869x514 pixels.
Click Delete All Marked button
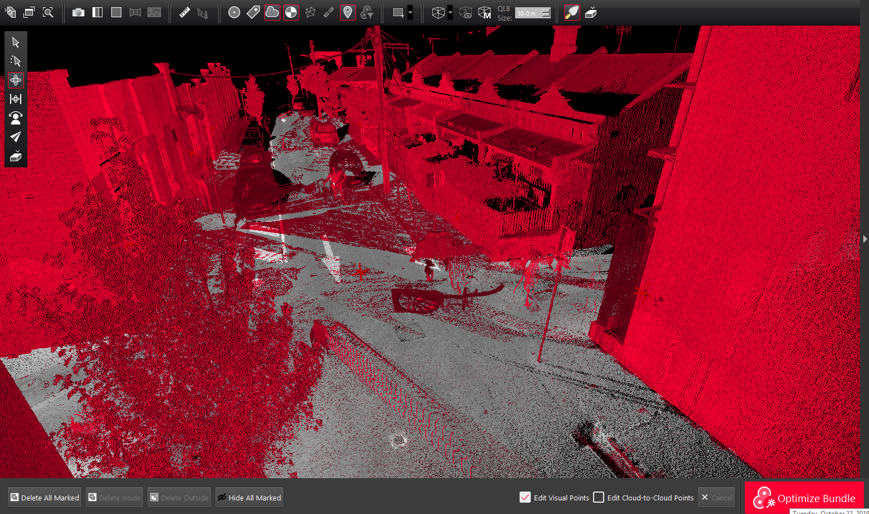(x=44, y=497)
